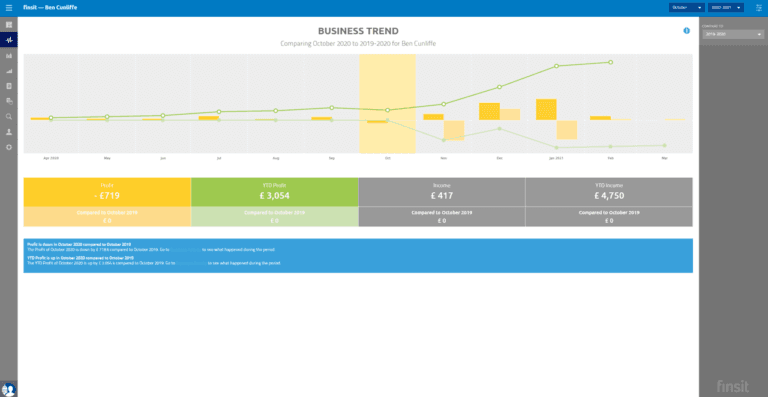Expand the October month dropdown
Viewport: 768px width, 397px height.
coord(687,8)
